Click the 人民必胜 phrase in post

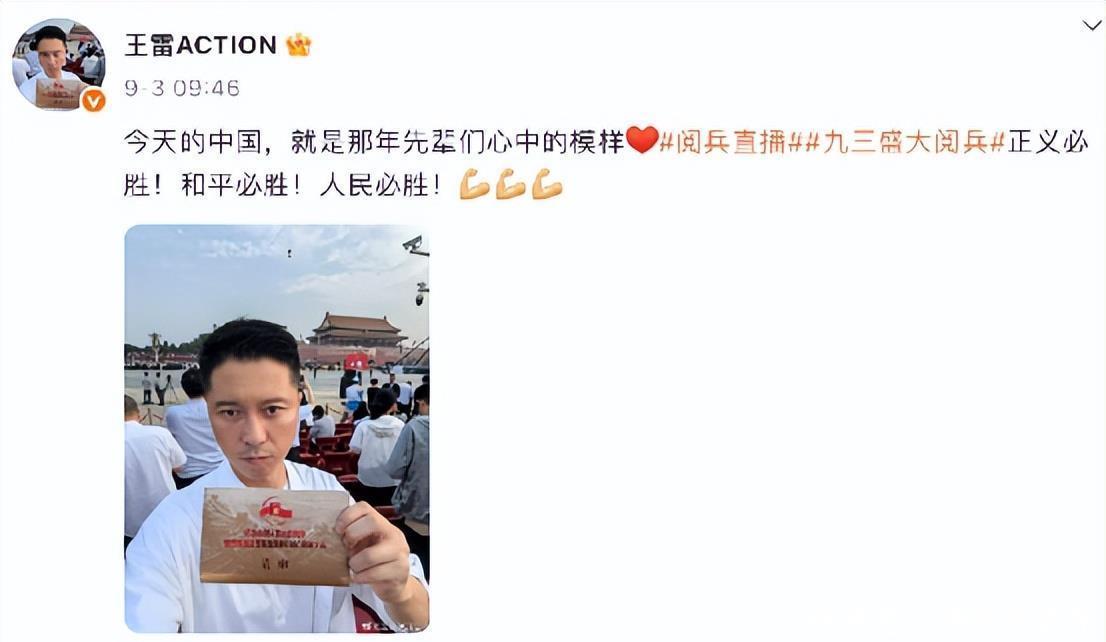pyautogui.click(x=374, y=186)
